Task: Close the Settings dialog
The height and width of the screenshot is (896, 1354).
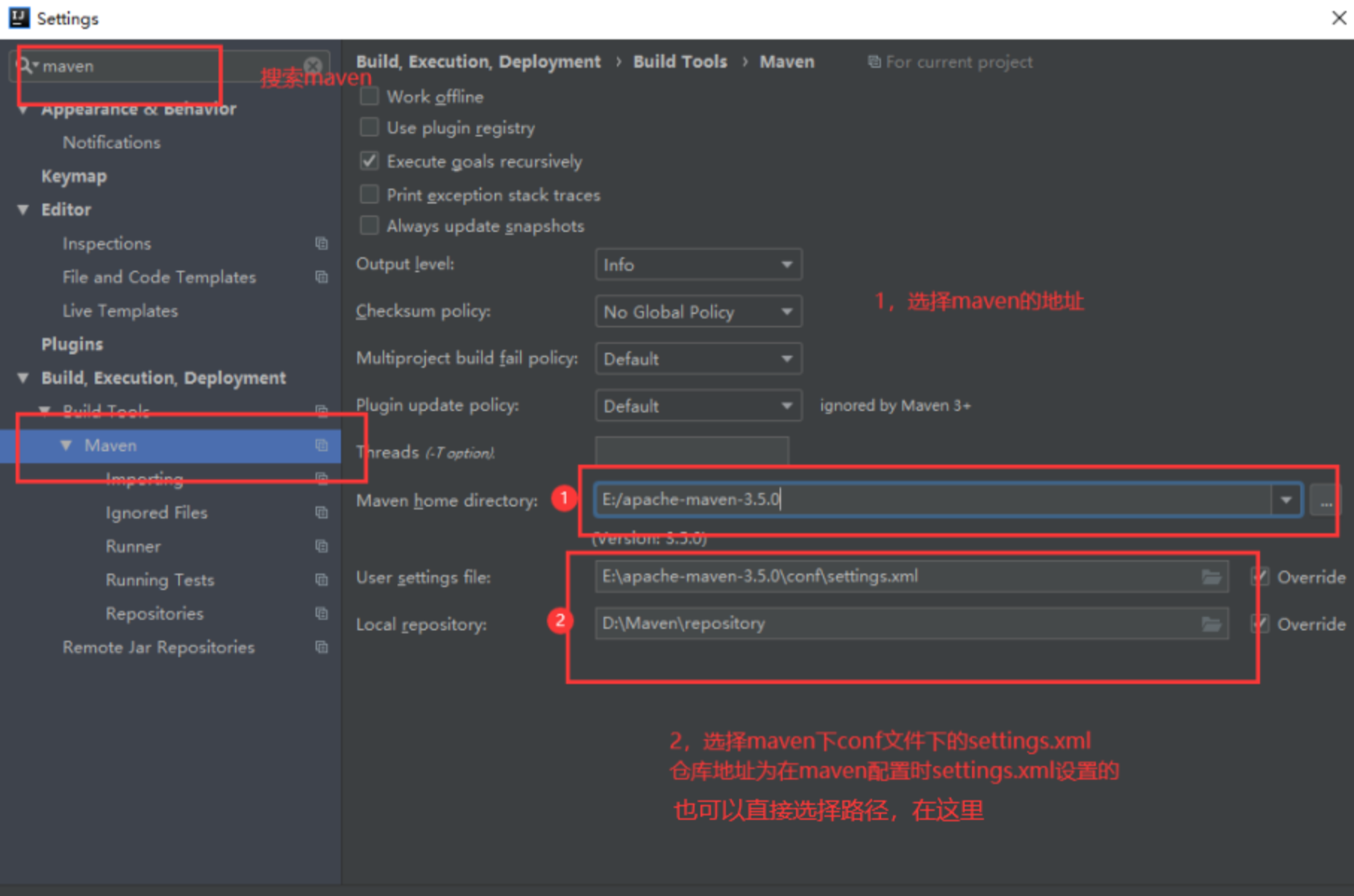Action: (1338, 18)
